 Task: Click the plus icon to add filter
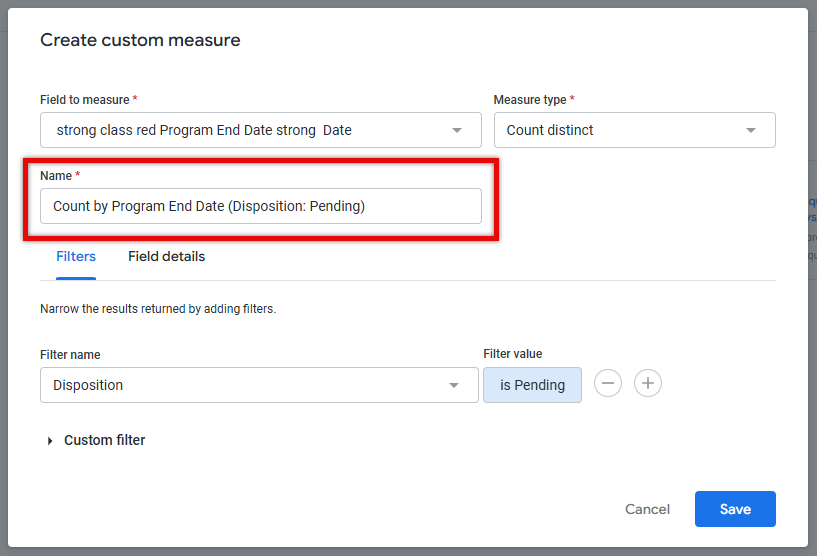point(648,384)
